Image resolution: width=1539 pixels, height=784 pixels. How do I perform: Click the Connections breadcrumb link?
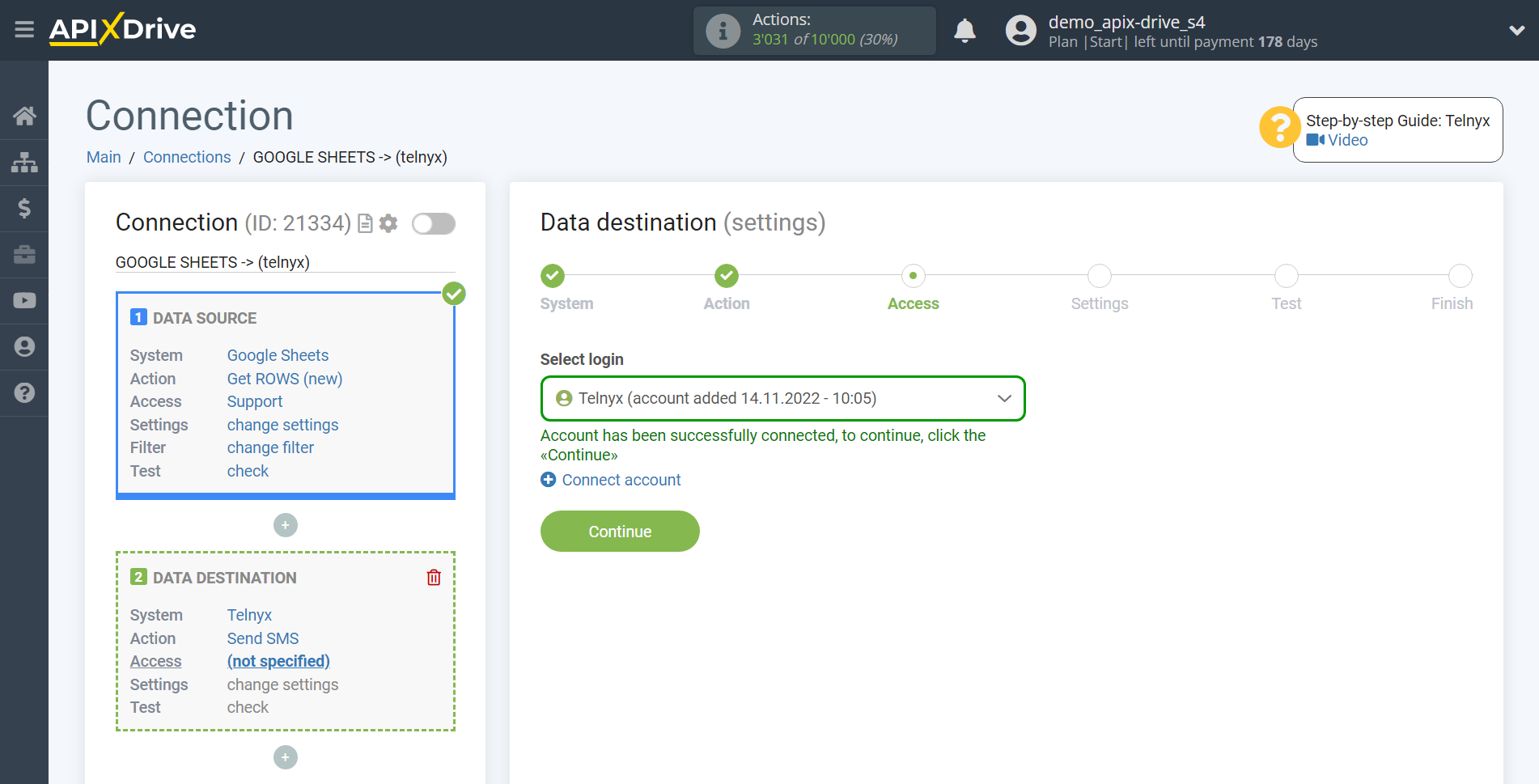pyautogui.click(x=187, y=157)
